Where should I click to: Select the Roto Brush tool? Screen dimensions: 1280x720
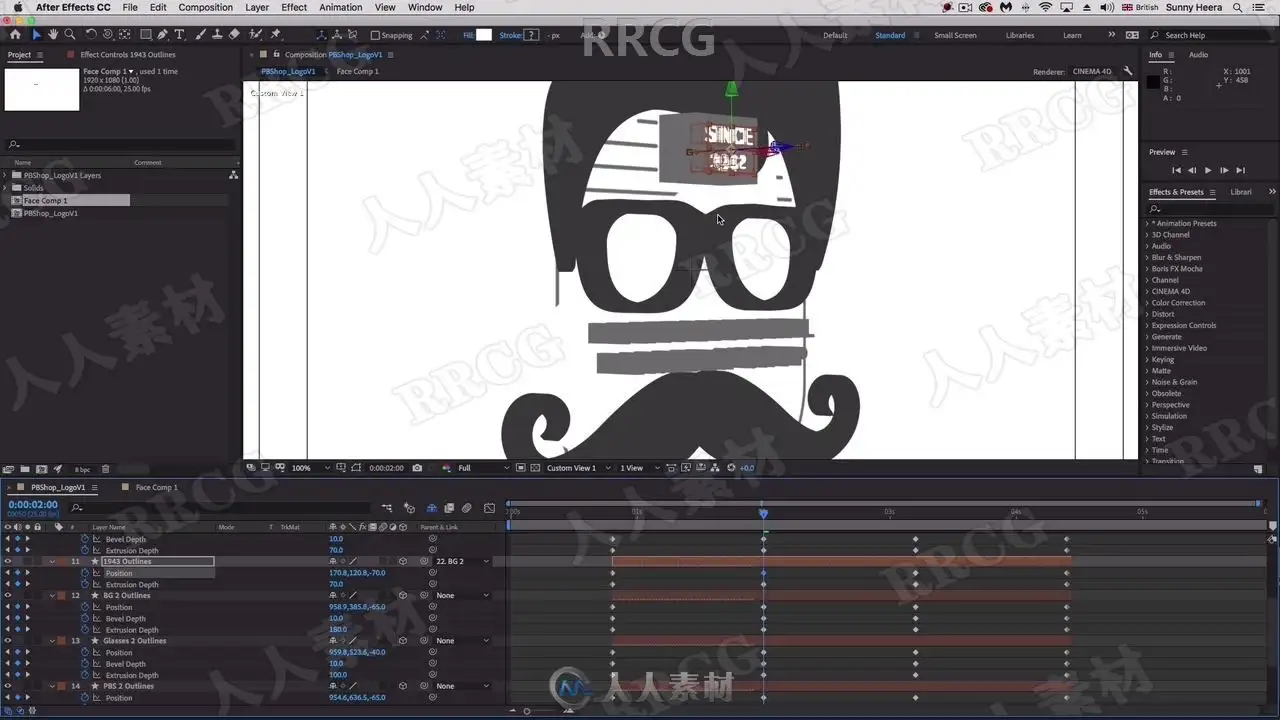pyautogui.click(x=256, y=35)
